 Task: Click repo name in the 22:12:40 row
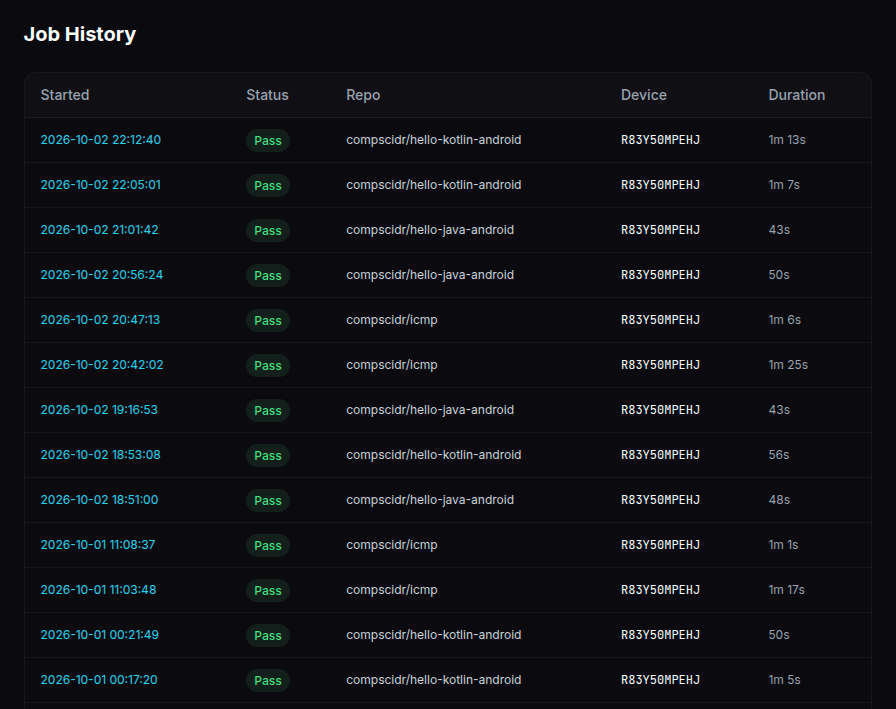[434, 140]
